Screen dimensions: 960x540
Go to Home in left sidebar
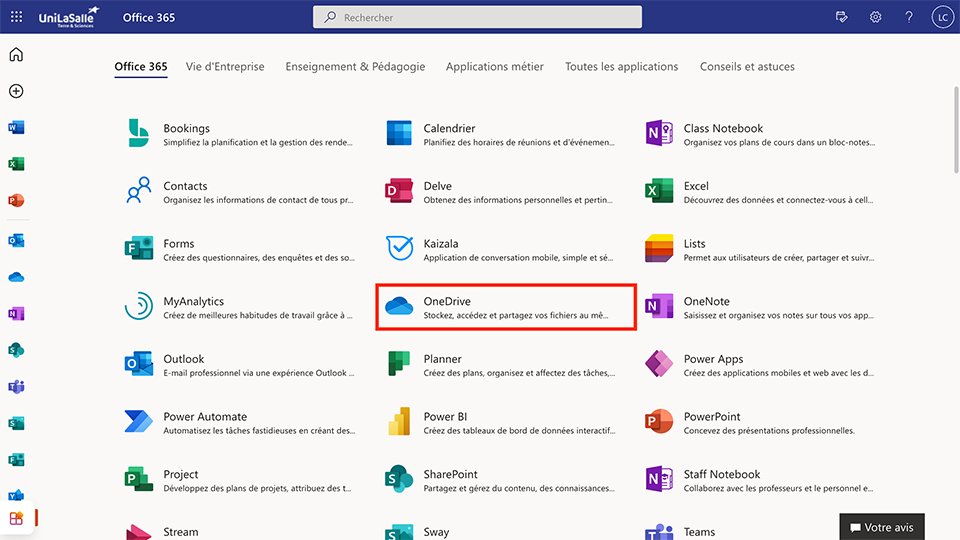tap(17, 54)
